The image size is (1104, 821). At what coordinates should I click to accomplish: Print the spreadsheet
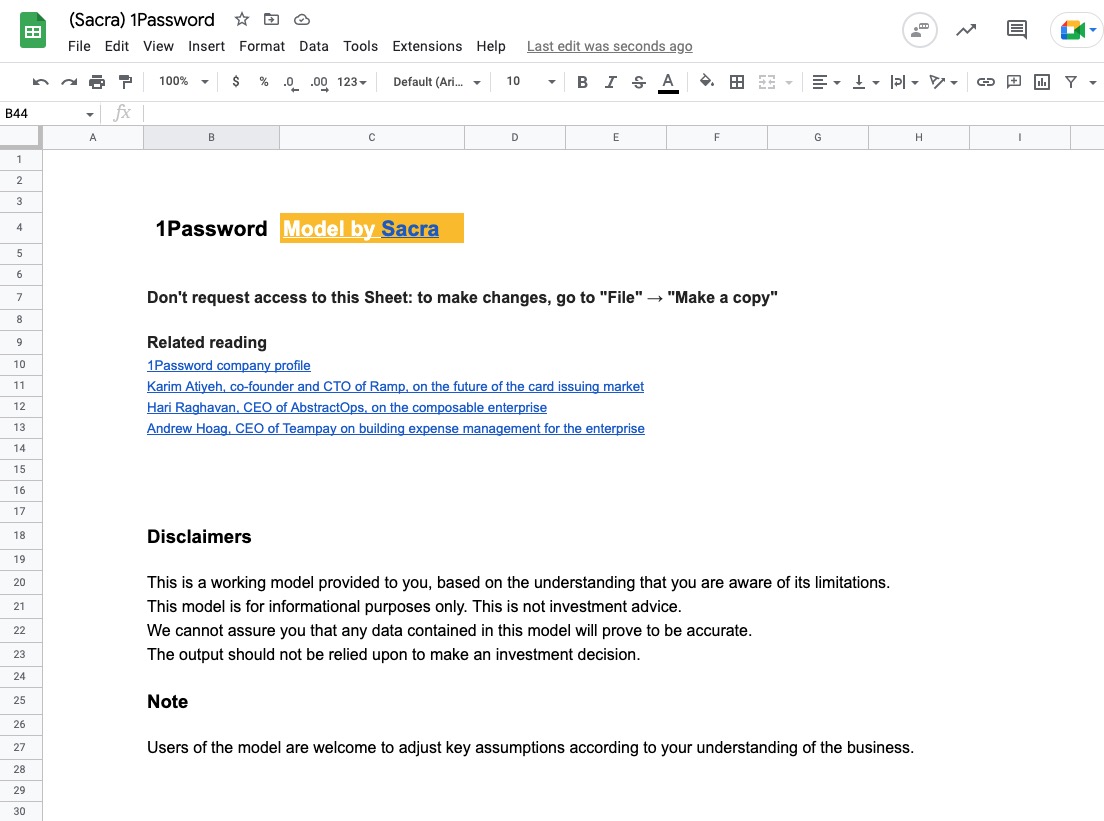click(96, 82)
